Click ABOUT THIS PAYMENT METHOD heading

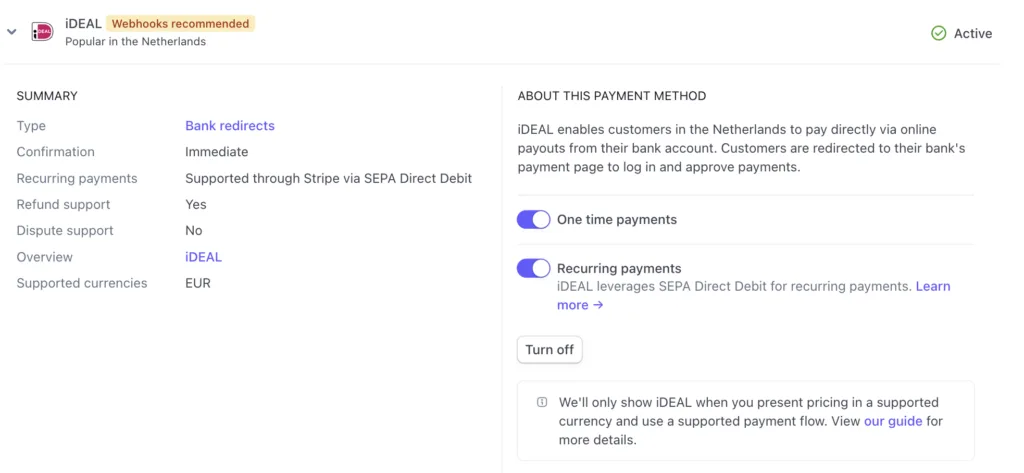pos(612,96)
